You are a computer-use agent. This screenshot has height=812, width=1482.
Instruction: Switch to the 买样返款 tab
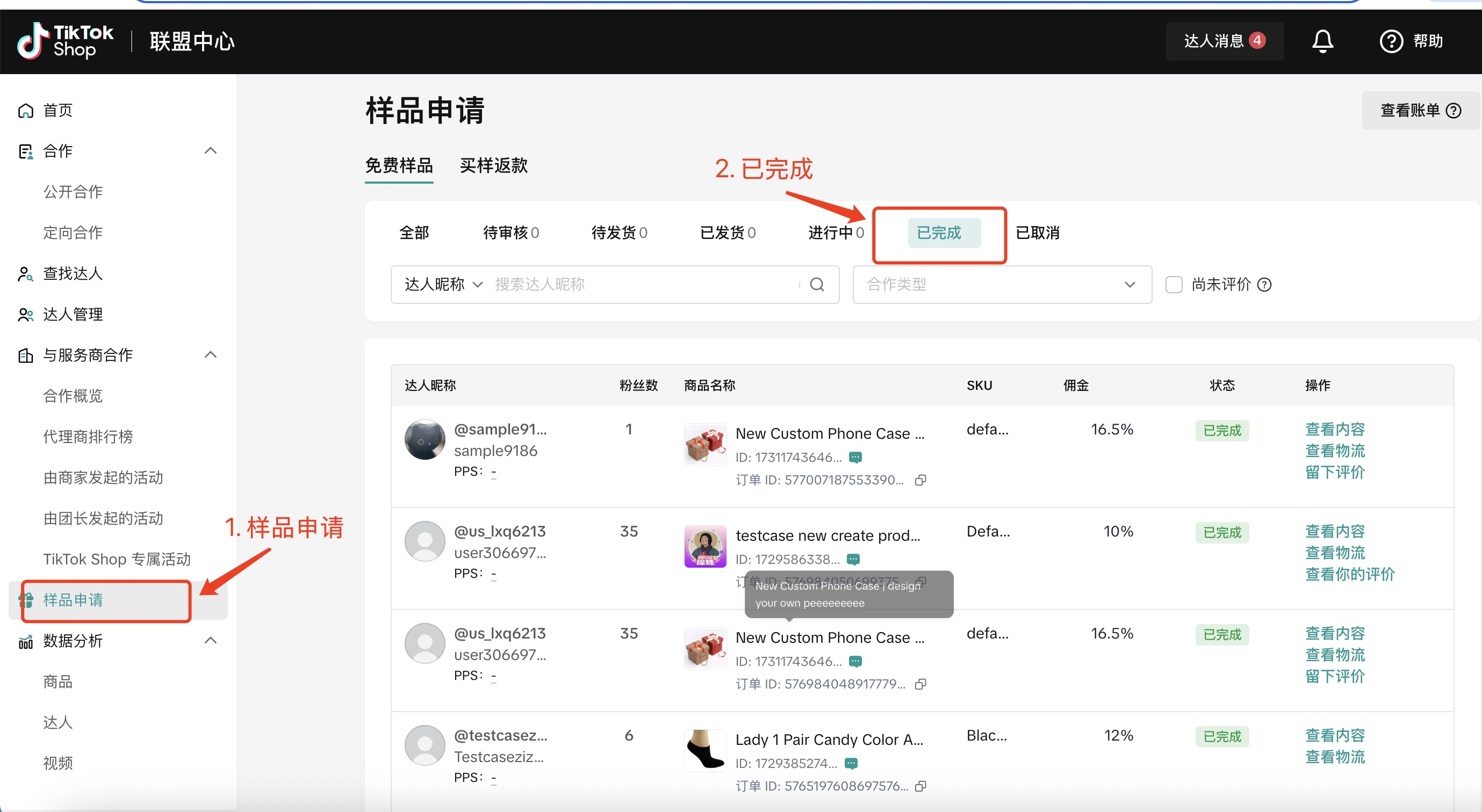(493, 165)
